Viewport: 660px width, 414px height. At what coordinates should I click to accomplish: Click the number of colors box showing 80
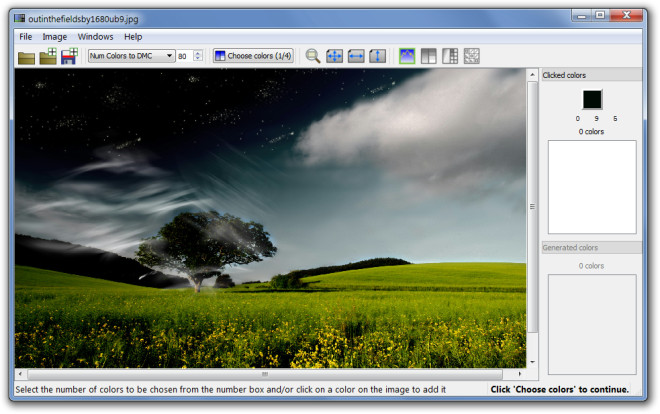click(x=185, y=56)
